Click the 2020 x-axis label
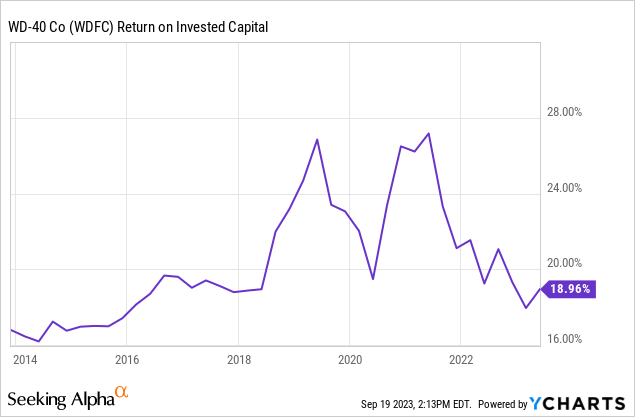 point(350,359)
